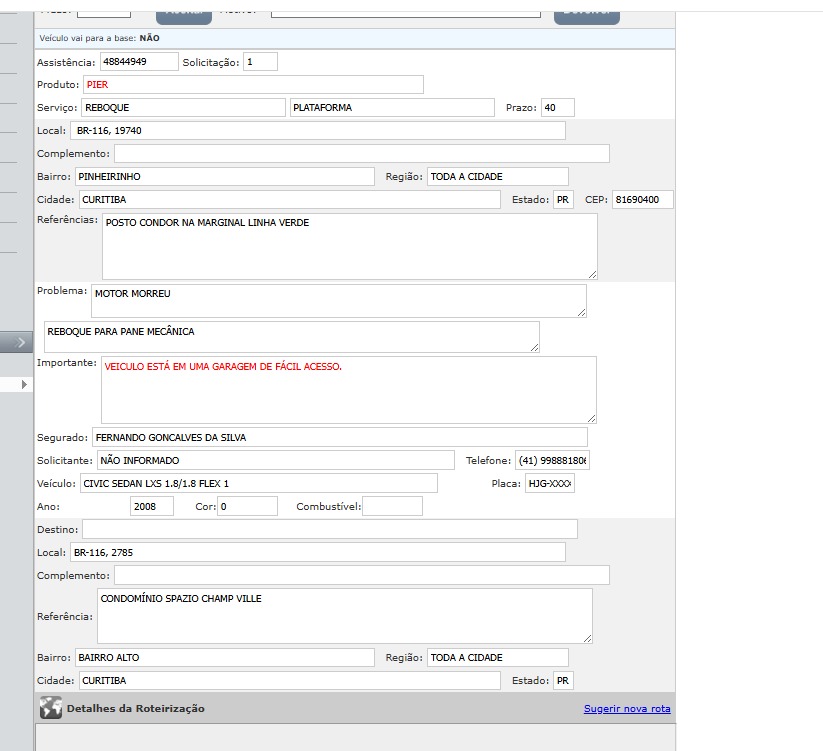Click the Placa field HJG
Screen dimensions: 823x751
pyautogui.click(x=550, y=483)
